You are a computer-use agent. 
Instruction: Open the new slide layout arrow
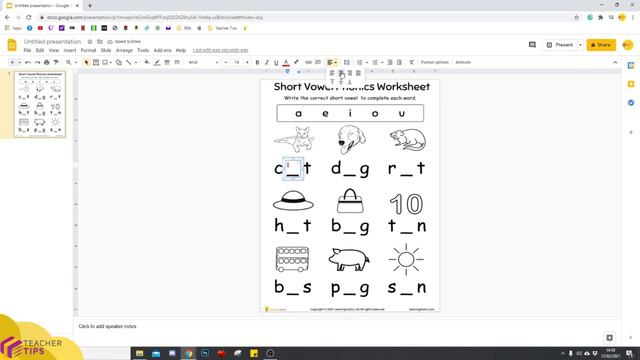pos(19,62)
